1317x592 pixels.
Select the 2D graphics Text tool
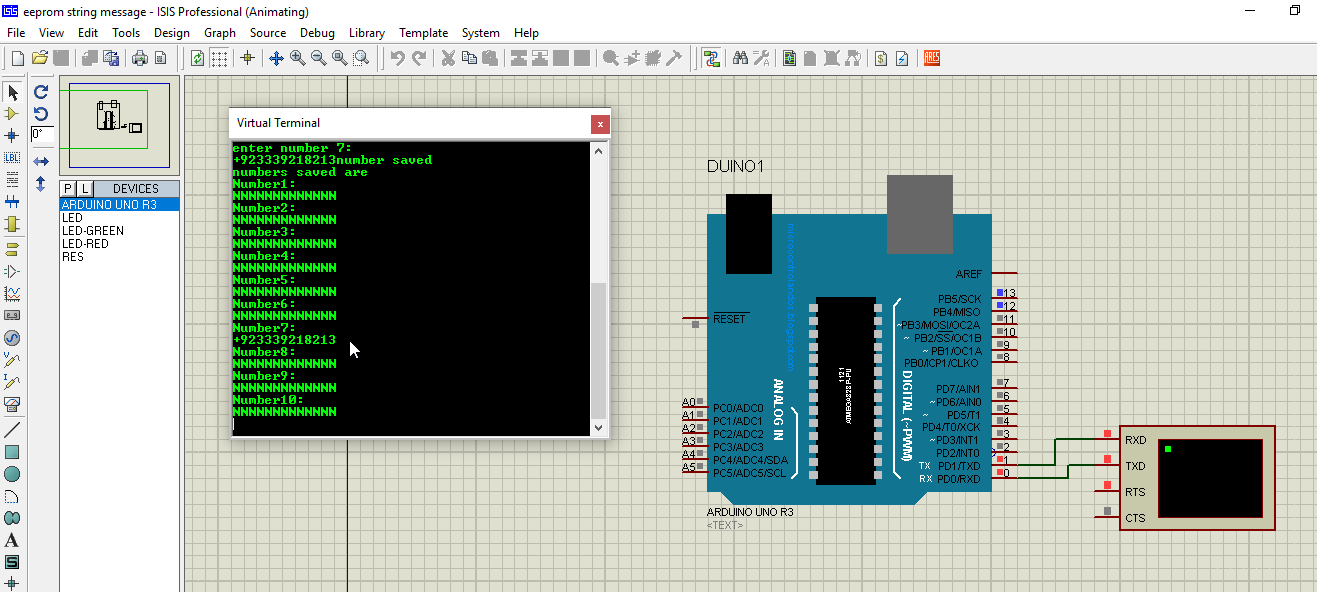click(x=12, y=540)
